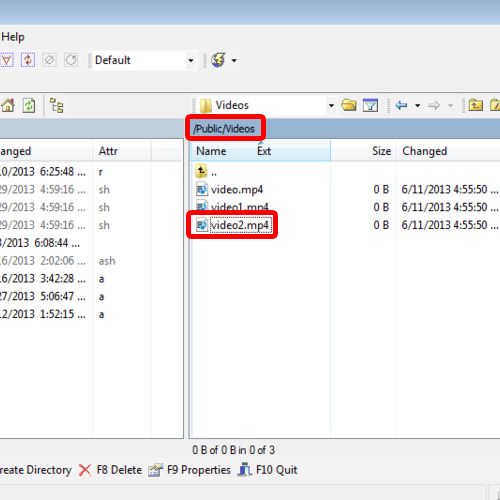This screenshot has width=500, height=500.
Task: Refresh the local panel with the green icon
Action: click(29, 106)
